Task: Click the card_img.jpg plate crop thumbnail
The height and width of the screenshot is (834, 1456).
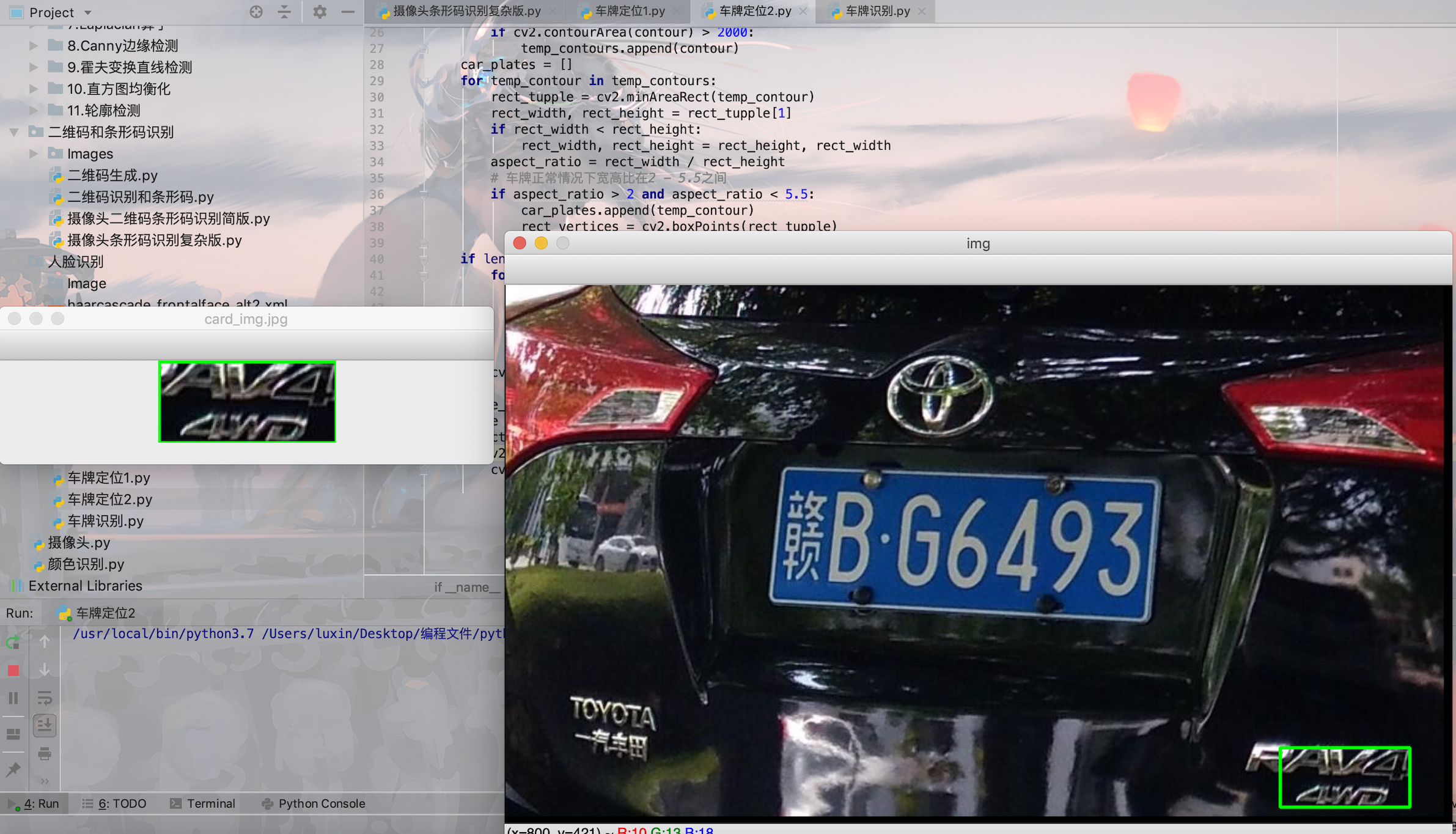Action: coord(247,402)
